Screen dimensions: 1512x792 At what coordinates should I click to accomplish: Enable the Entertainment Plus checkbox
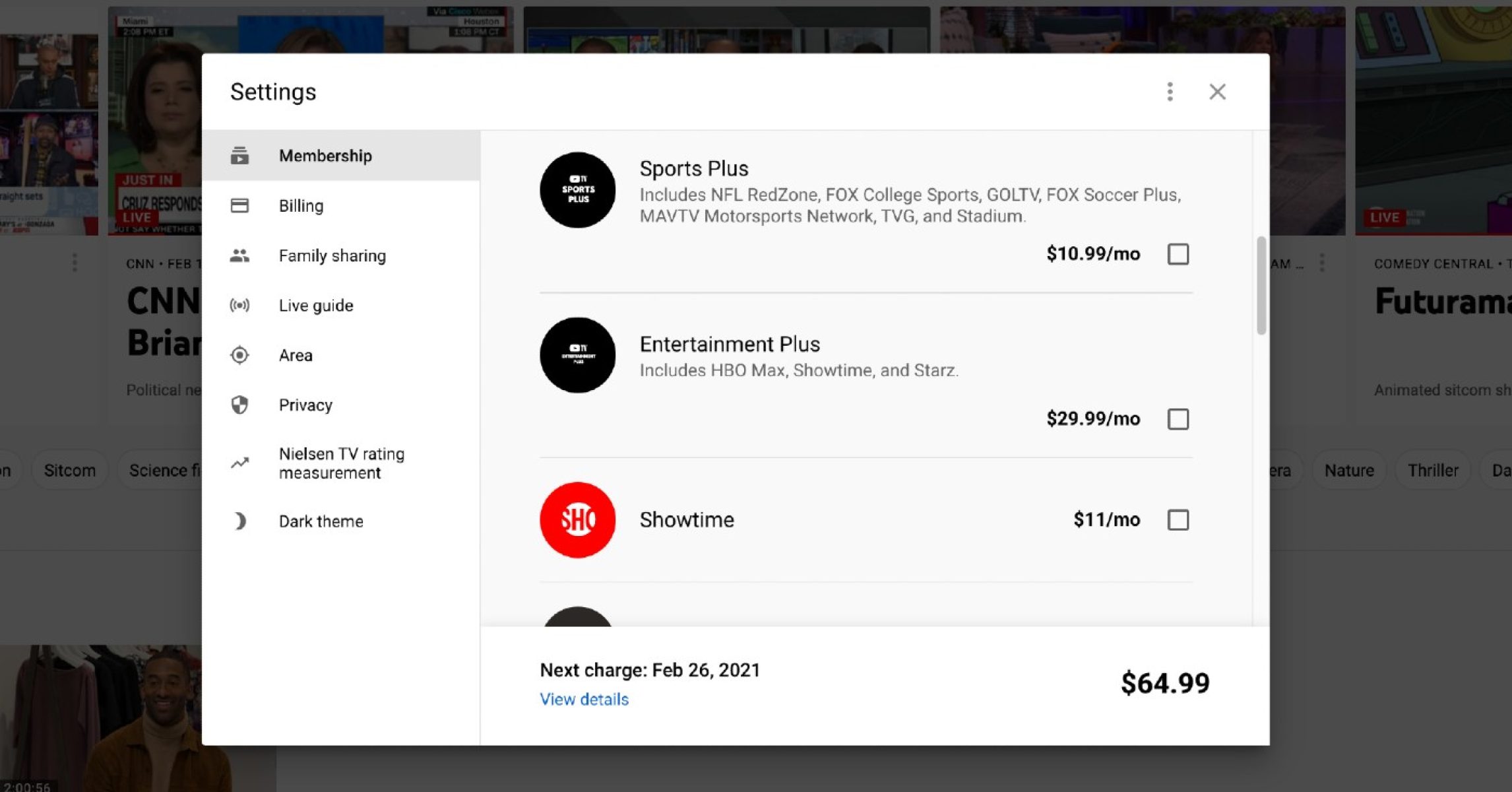coord(1178,419)
